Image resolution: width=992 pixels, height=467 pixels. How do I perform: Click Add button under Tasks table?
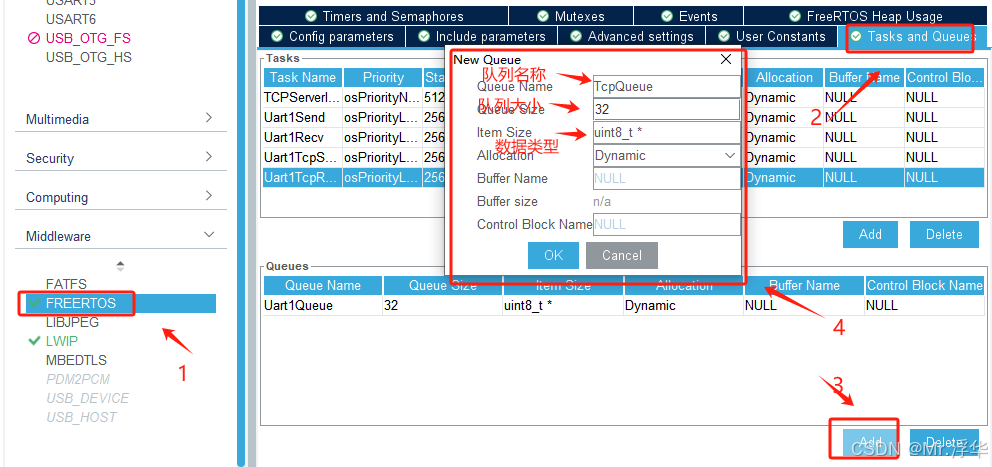pos(870,234)
